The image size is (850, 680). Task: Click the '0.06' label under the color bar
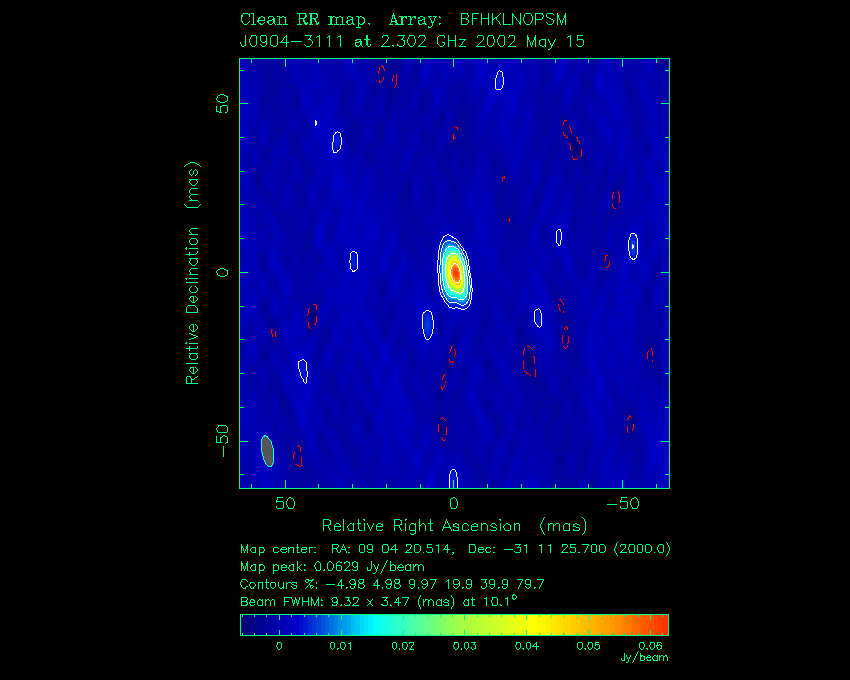coord(651,646)
